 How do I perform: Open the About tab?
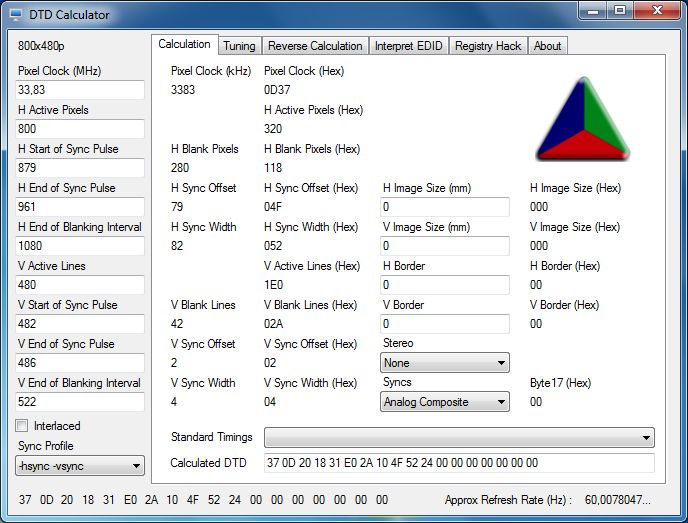tap(547, 46)
